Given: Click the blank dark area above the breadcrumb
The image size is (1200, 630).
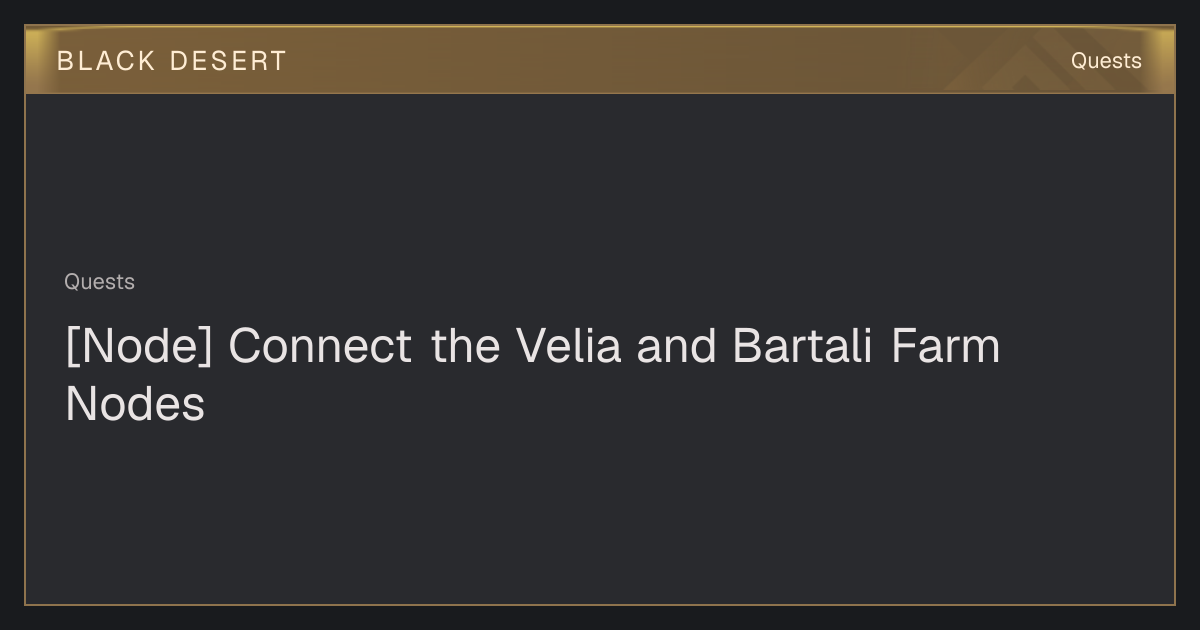Looking at the screenshot, I should coord(600,180).
